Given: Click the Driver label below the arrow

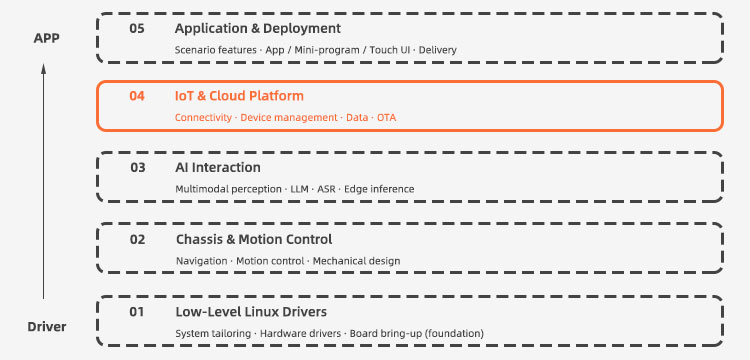Looking at the screenshot, I should [x=47, y=327].
